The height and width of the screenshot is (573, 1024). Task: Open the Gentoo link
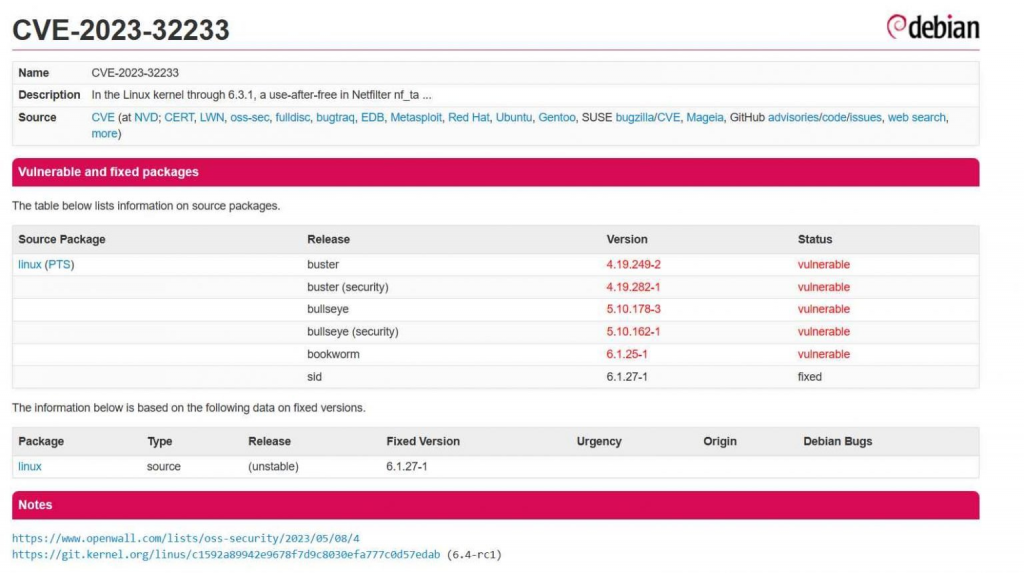(557, 117)
